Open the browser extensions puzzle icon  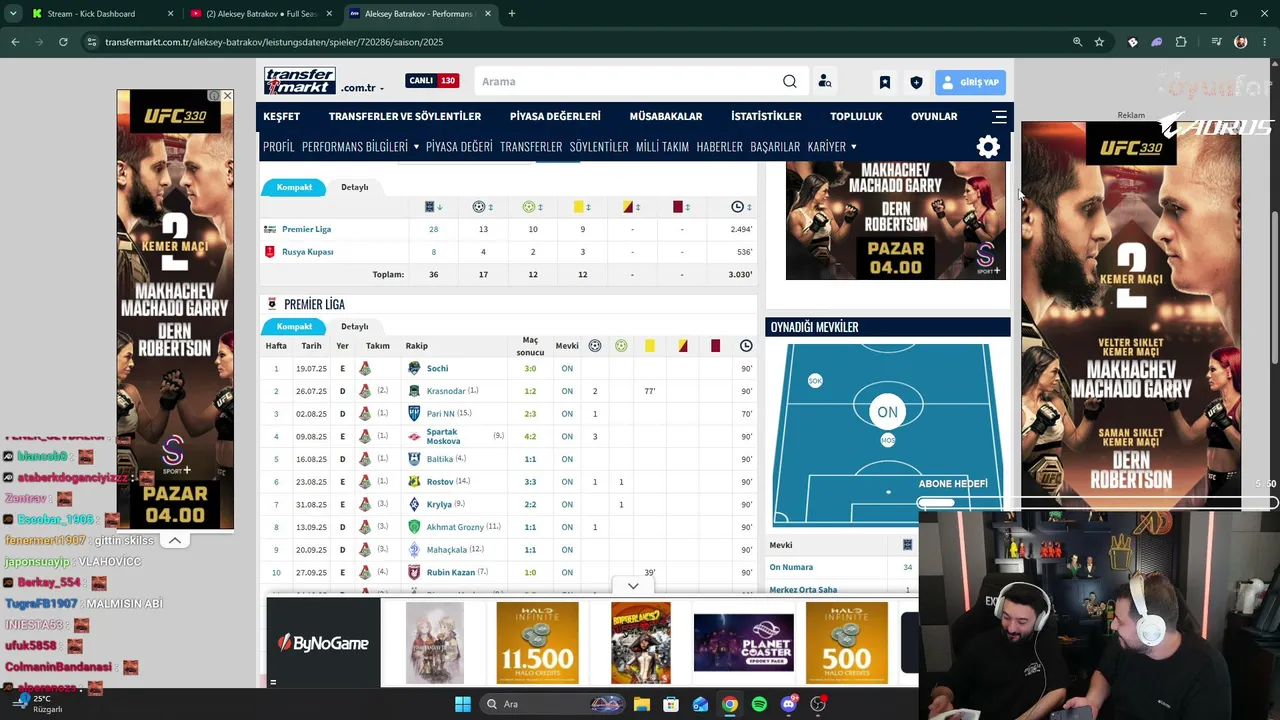pos(1181,42)
